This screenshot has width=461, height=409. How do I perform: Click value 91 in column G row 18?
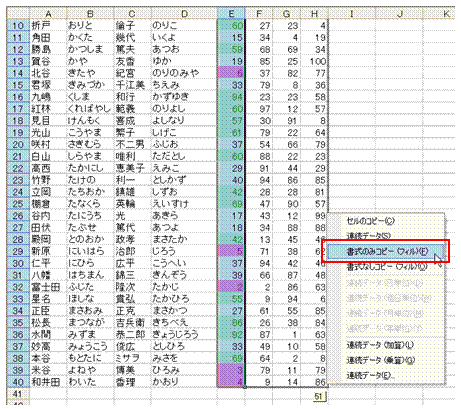coord(286,121)
